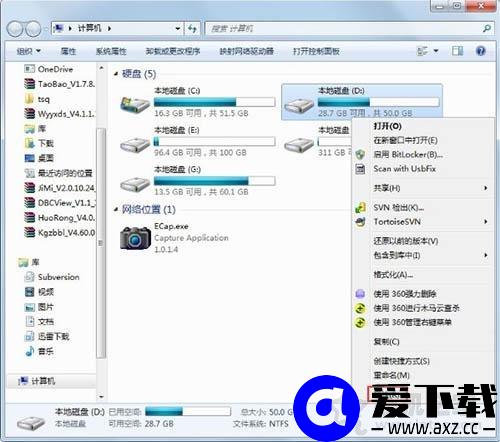Select 视频 videos library in sidebar
The height and width of the screenshot is (442, 500).
point(39,292)
